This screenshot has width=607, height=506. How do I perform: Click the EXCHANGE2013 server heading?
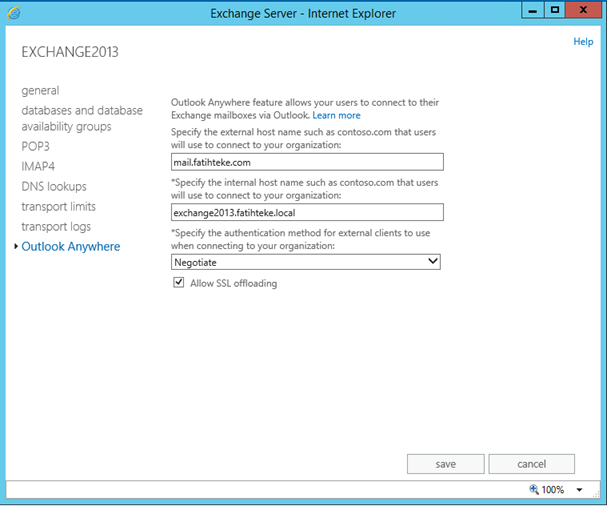(70, 52)
